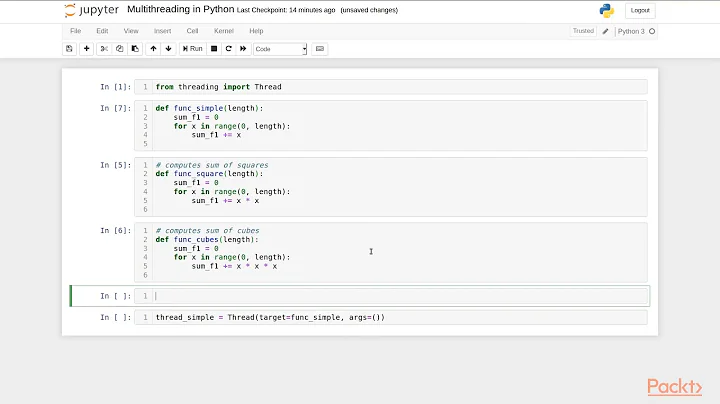This screenshot has height=404, width=720.
Task: Select the In [6] cell prompt
Action: click(x=116, y=230)
